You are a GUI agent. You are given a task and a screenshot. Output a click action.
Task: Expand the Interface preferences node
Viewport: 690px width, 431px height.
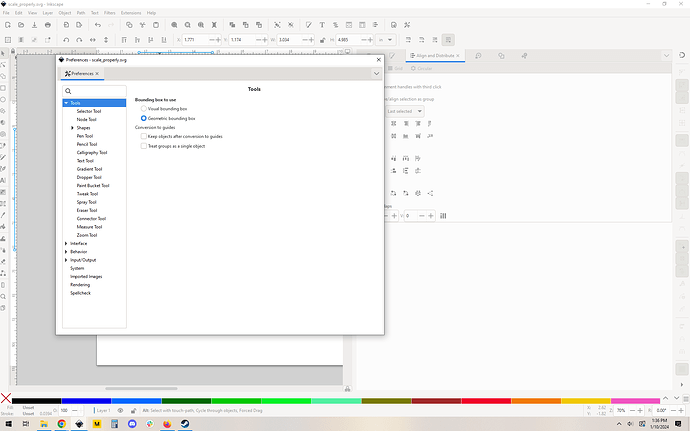click(66, 243)
